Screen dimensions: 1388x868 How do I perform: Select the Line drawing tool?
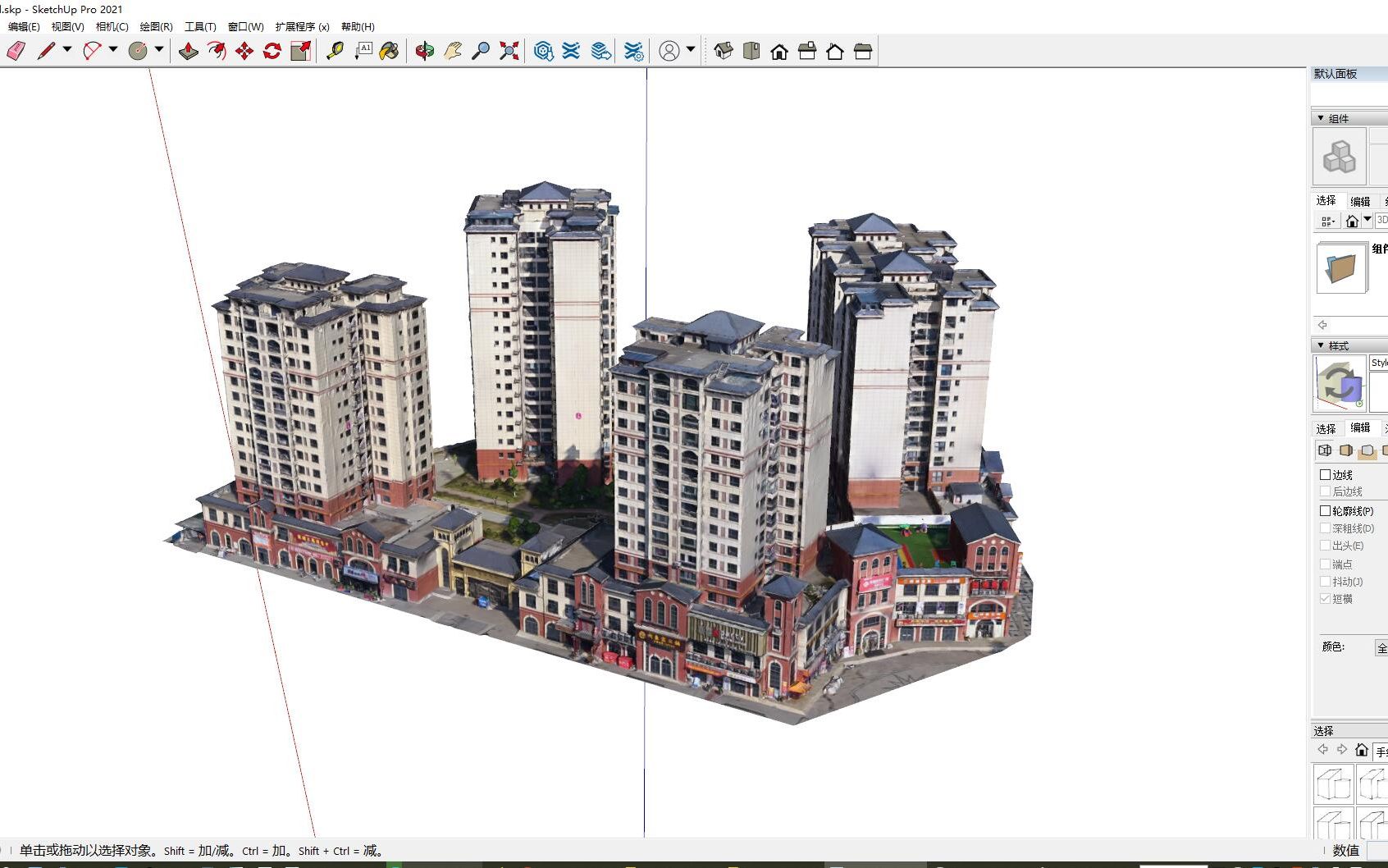[x=45, y=50]
